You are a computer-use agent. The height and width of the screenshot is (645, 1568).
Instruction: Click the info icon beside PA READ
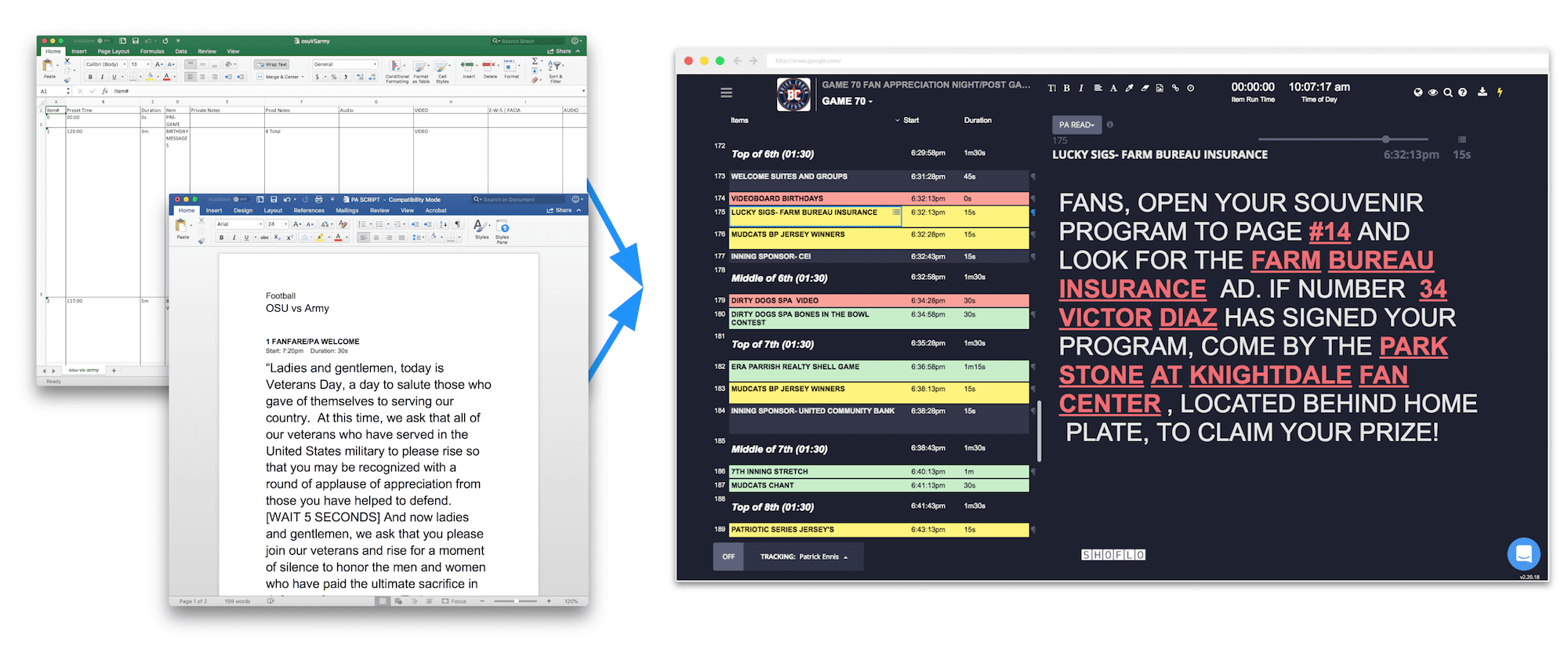(x=1109, y=125)
